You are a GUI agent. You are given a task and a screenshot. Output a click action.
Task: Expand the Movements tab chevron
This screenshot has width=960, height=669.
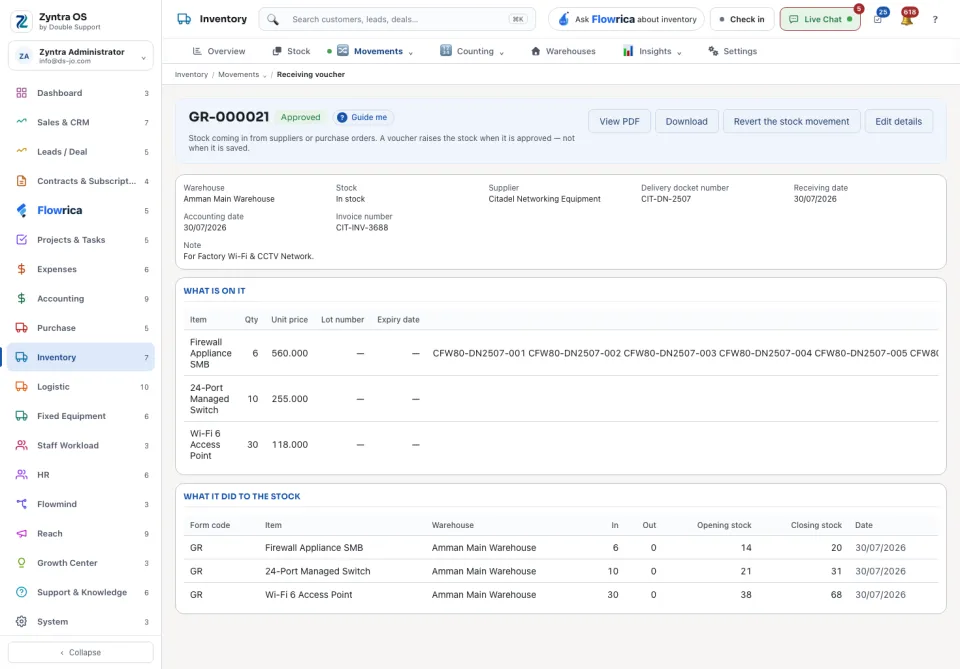pyautogui.click(x=411, y=53)
